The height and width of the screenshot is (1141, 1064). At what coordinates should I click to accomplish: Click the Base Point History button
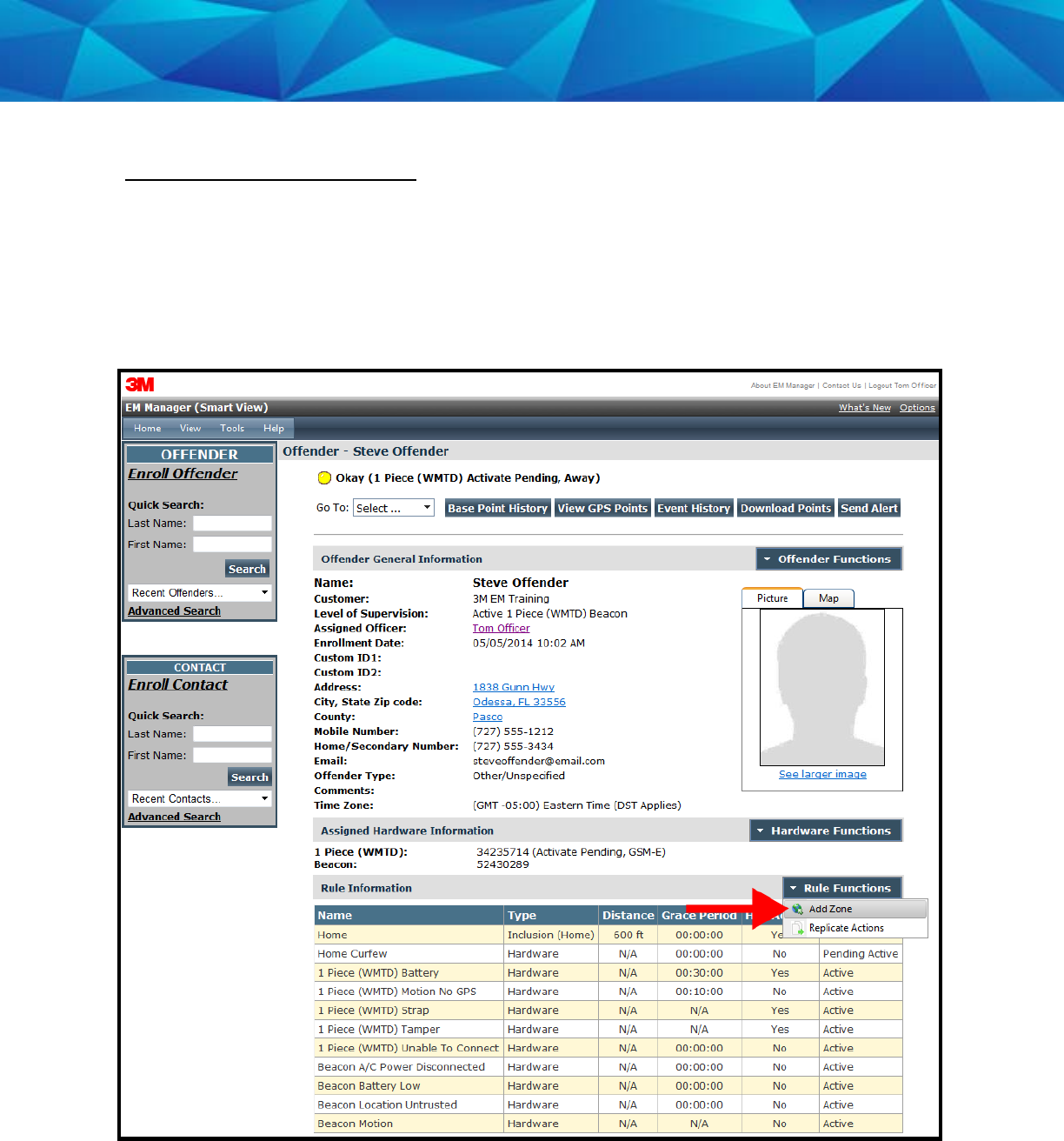498,508
